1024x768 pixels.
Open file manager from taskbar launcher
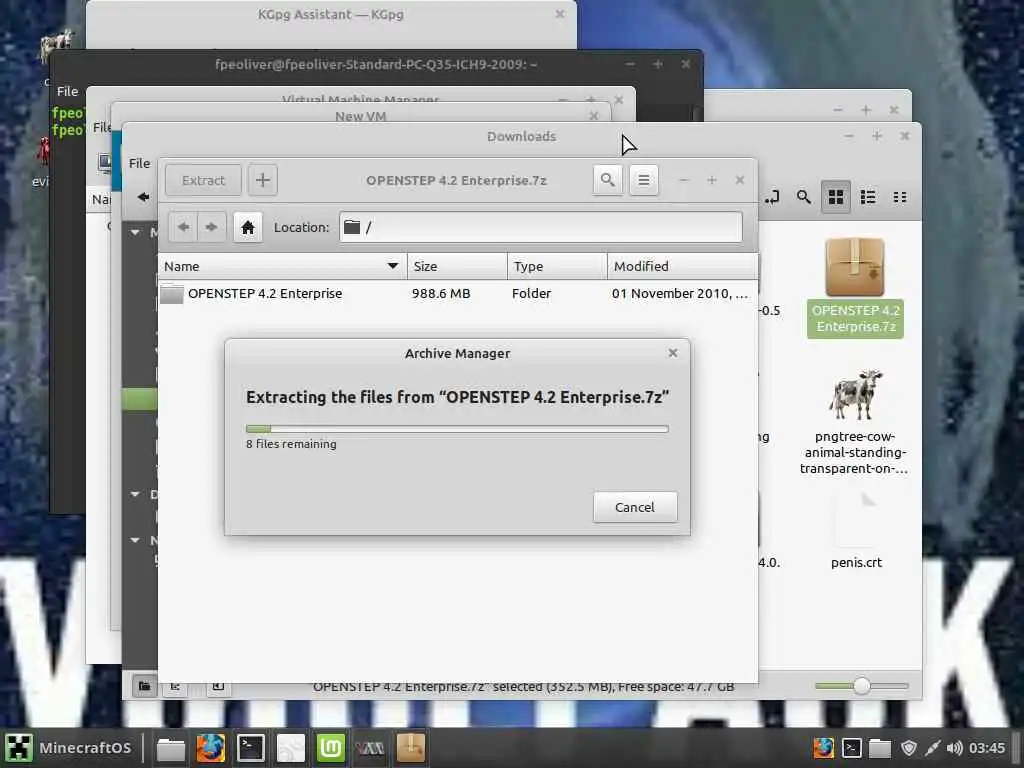pyautogui.click(x=170, y=748)
